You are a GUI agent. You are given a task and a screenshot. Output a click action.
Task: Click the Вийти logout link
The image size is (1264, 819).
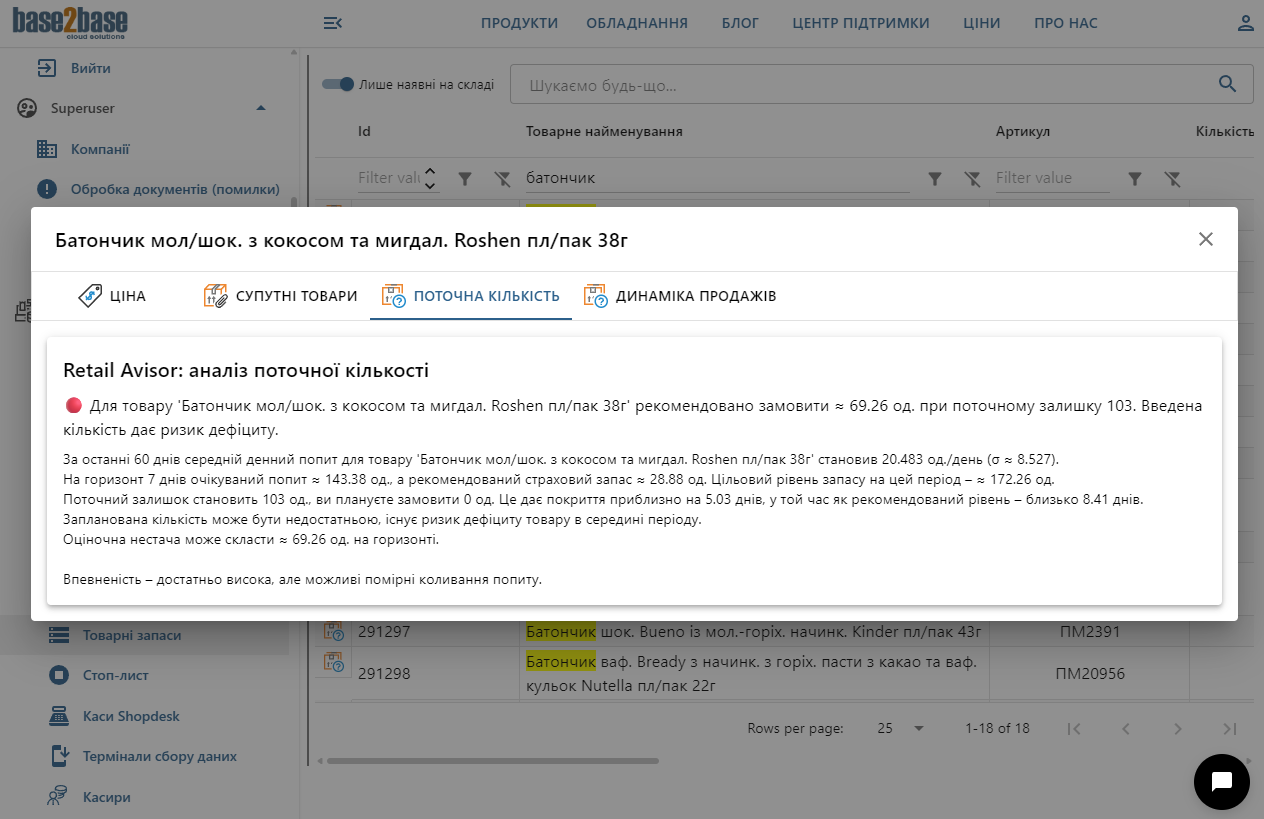(90, 67)
